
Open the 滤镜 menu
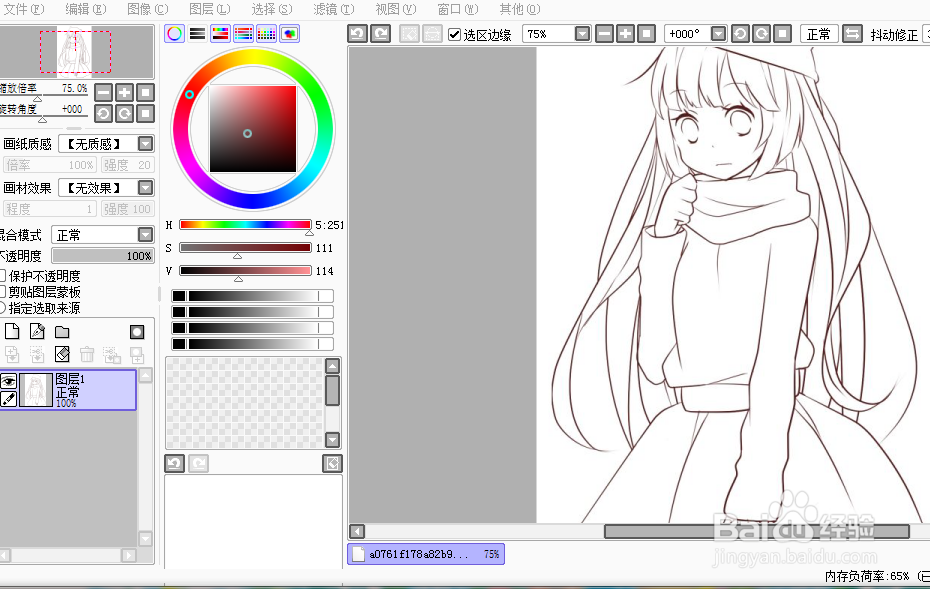(x=334, y=9)
